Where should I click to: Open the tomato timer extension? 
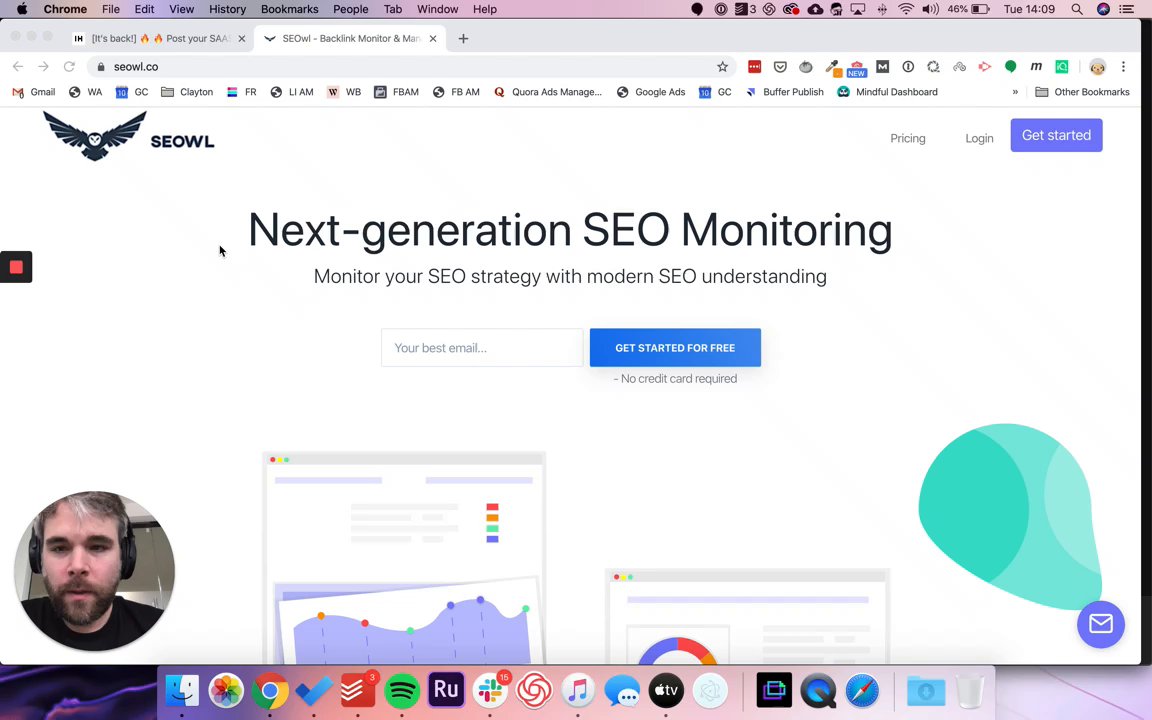(806, 67)
